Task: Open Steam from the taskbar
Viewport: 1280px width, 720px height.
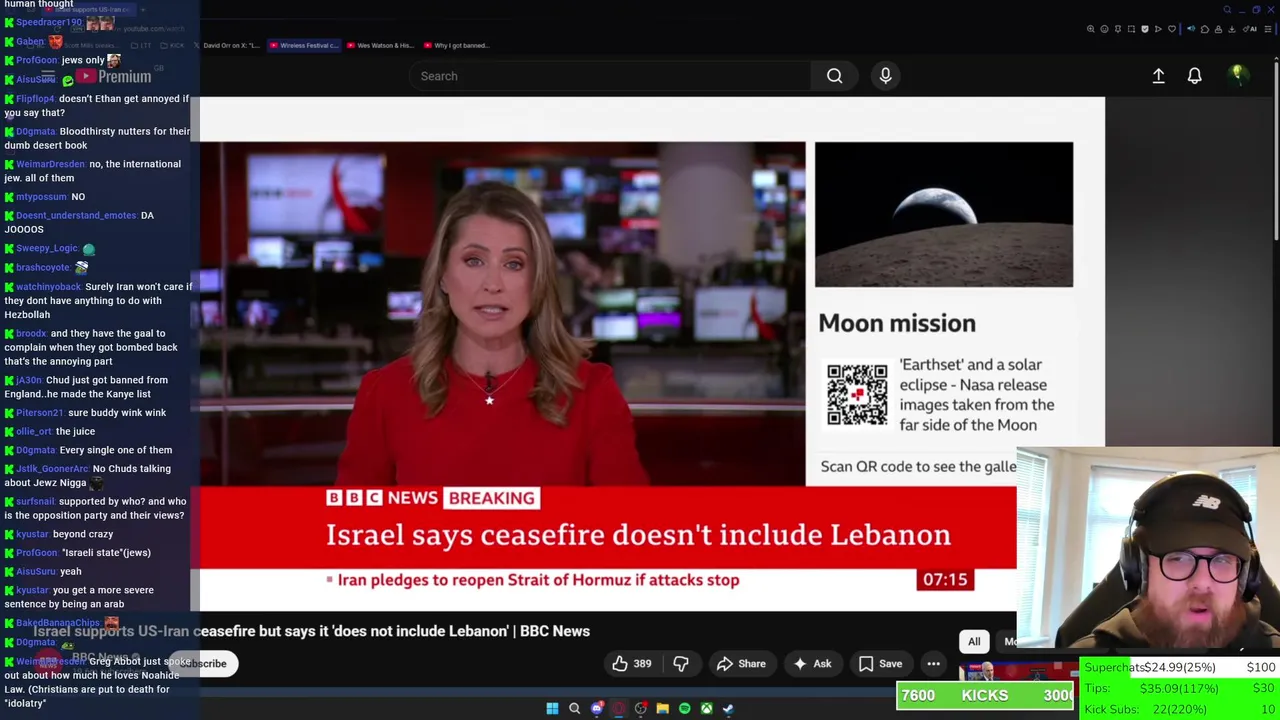Action: pyautogui.click(x=728, y=708)
